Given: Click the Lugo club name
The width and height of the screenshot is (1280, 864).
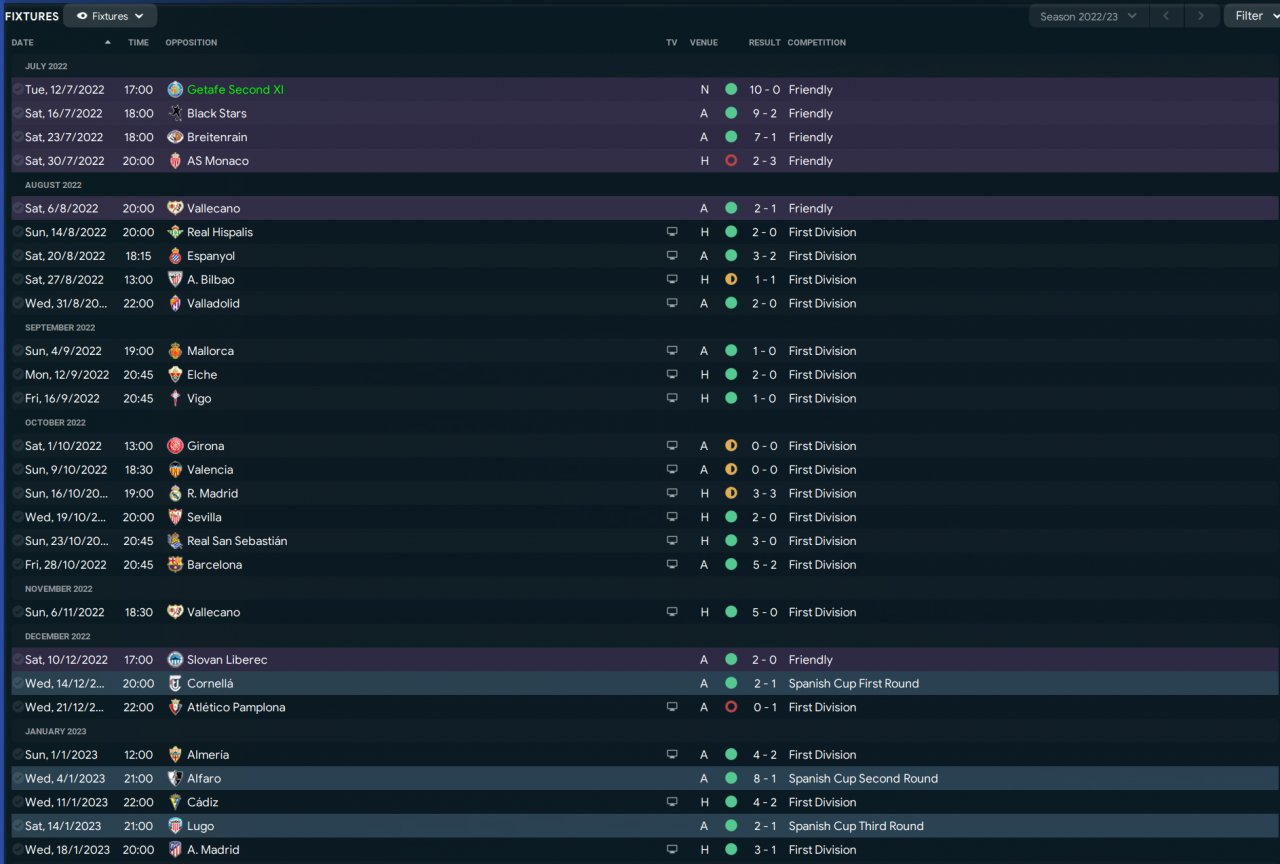Looking at the screenshot, I should click(201, 826).
